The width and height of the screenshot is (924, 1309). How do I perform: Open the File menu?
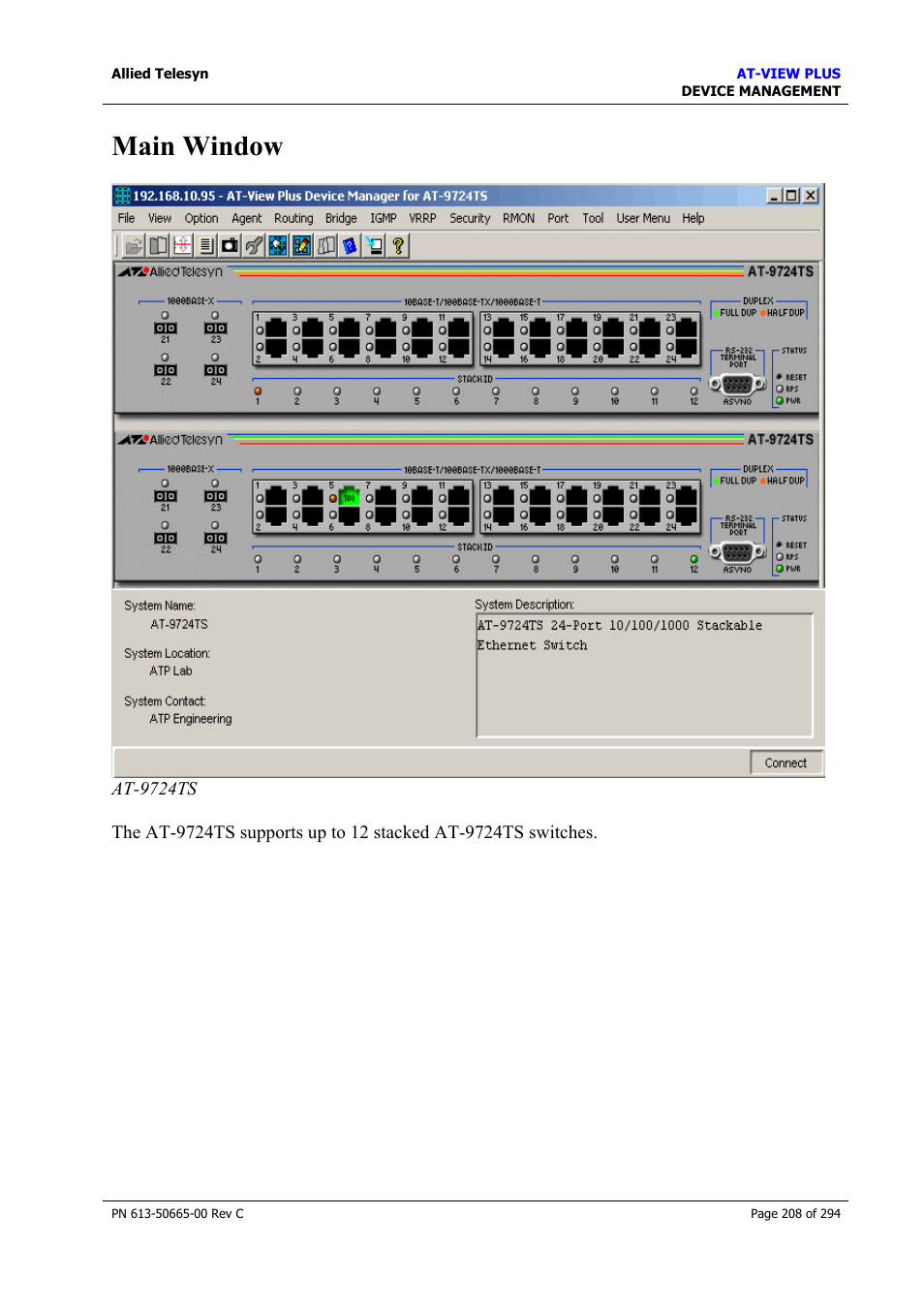pos(126,219)
